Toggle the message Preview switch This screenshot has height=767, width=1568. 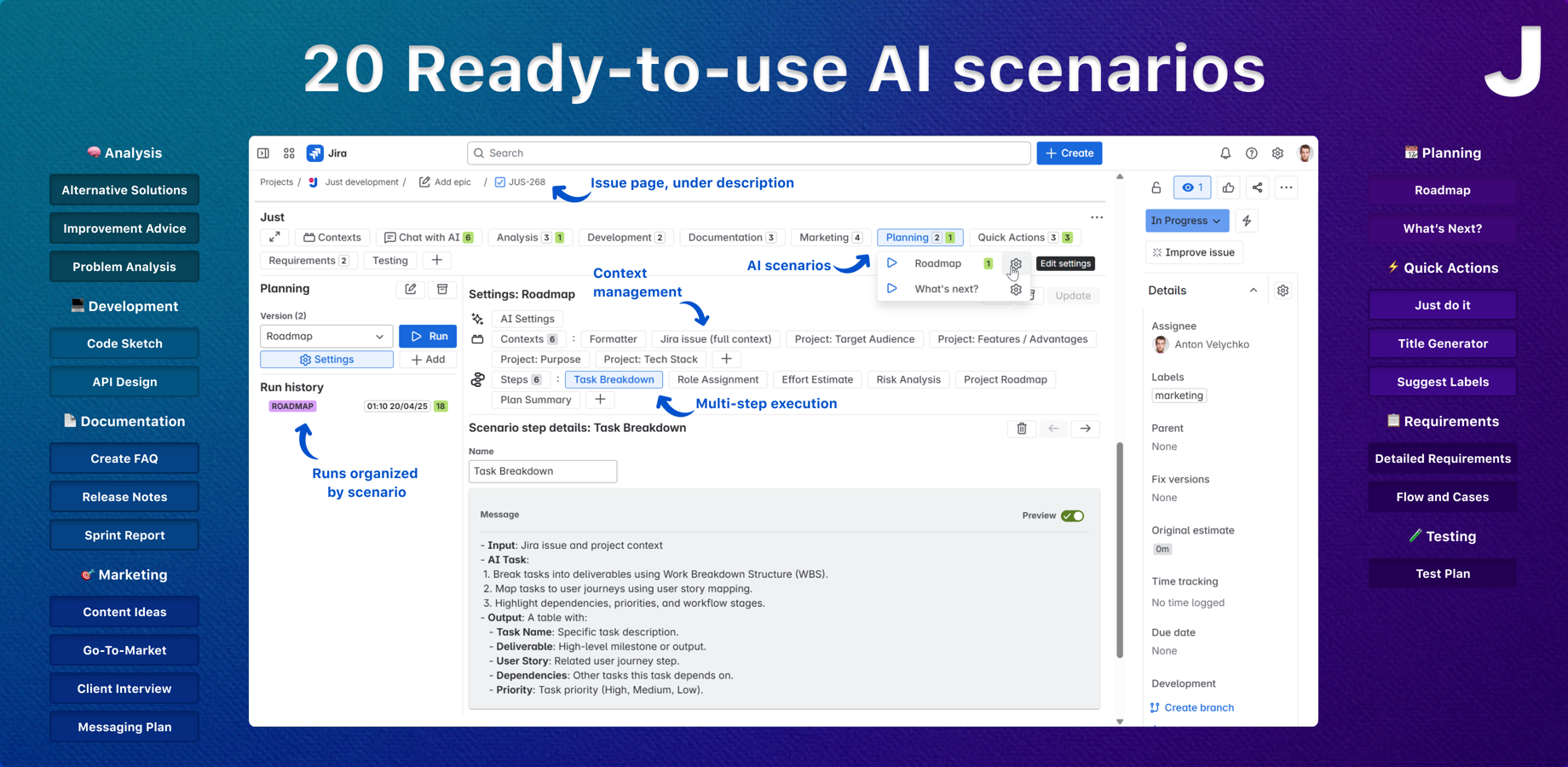1072,516
